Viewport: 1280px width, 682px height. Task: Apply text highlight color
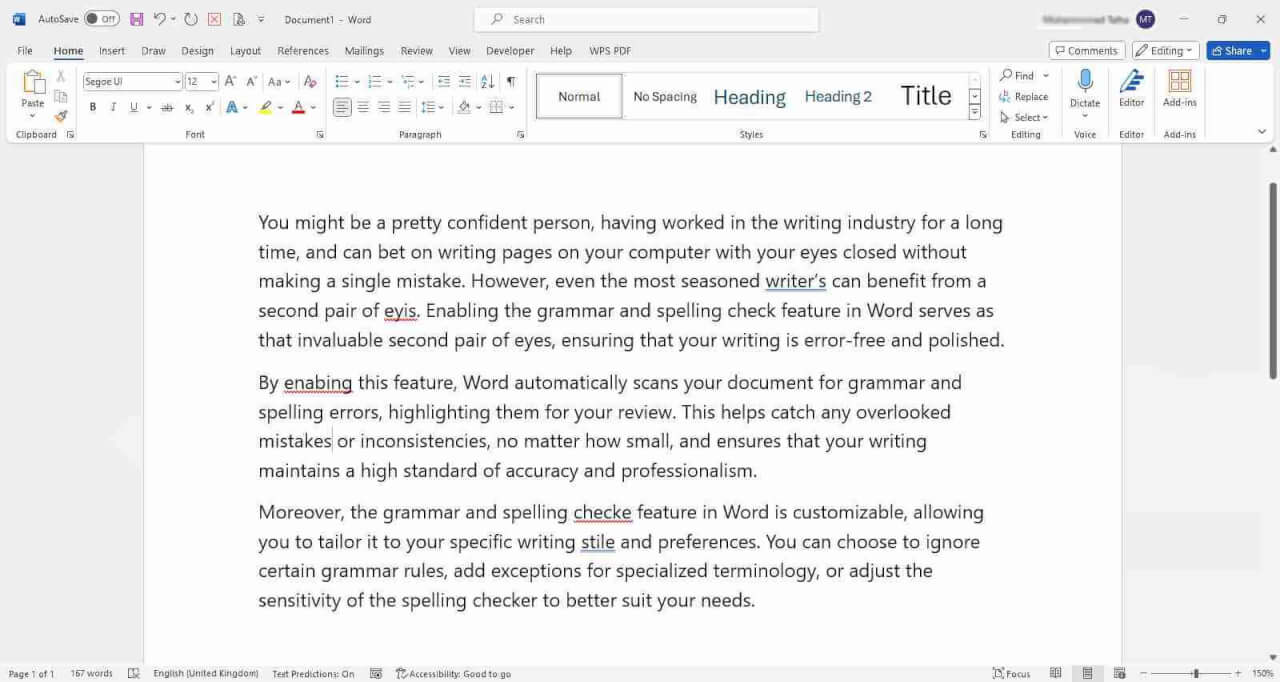(x=266, y=107)
